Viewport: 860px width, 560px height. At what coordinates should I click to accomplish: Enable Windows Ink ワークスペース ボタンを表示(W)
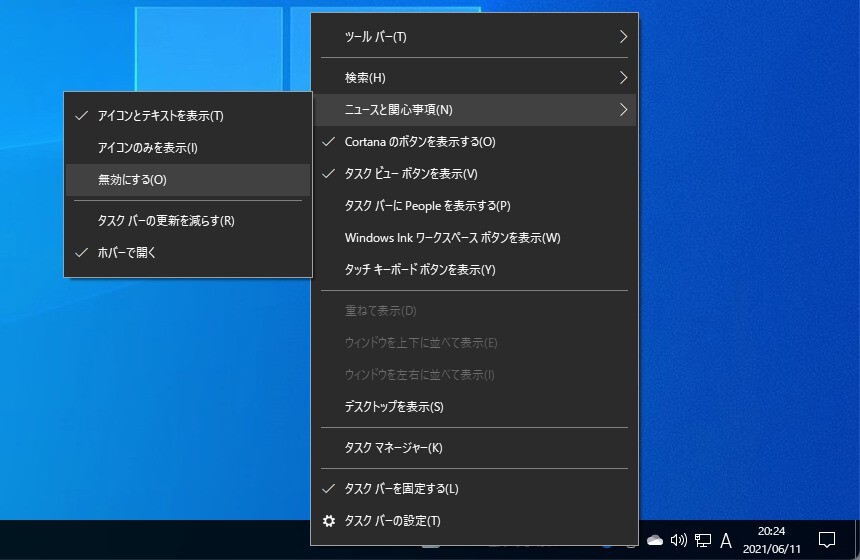click(x=474, y=237)
